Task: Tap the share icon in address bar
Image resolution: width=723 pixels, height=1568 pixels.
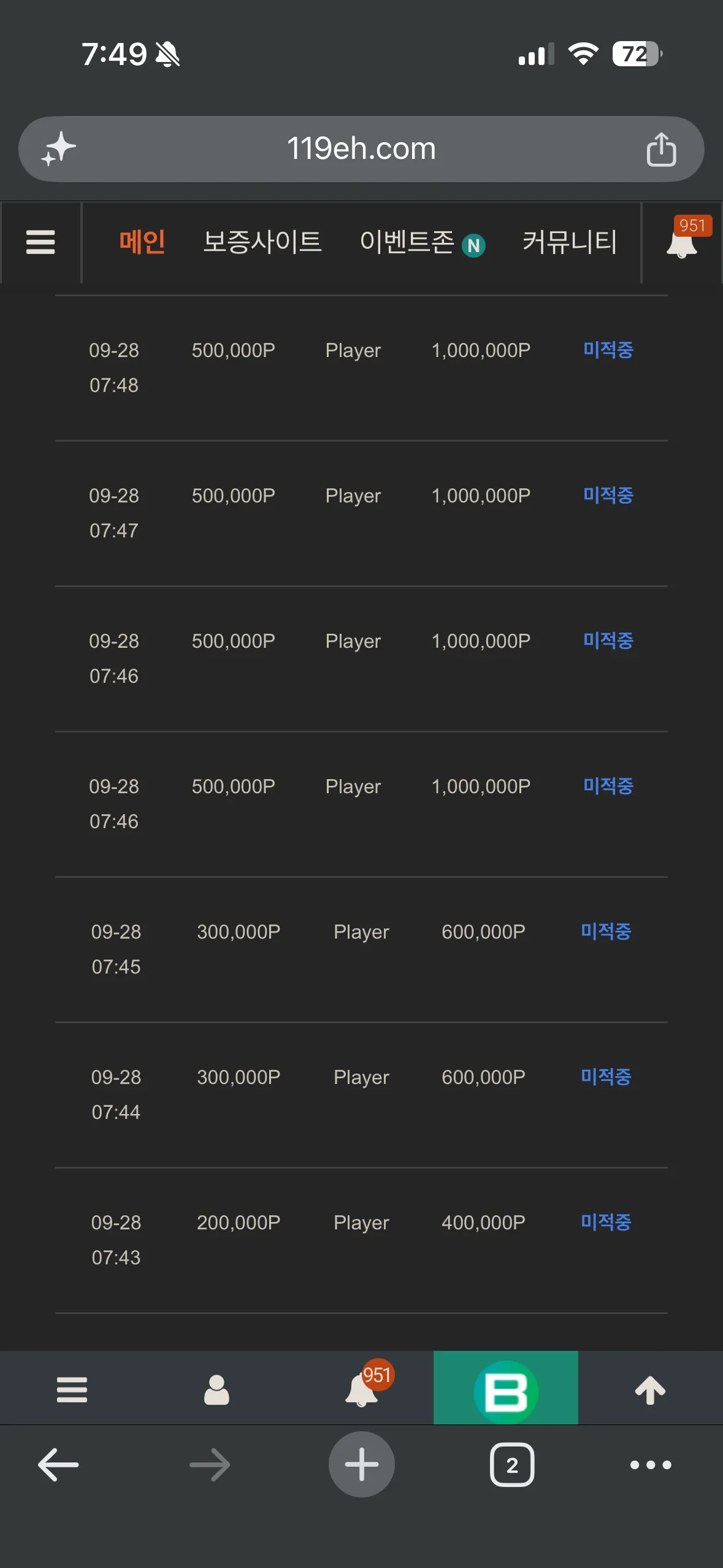Action: (661, 149)
